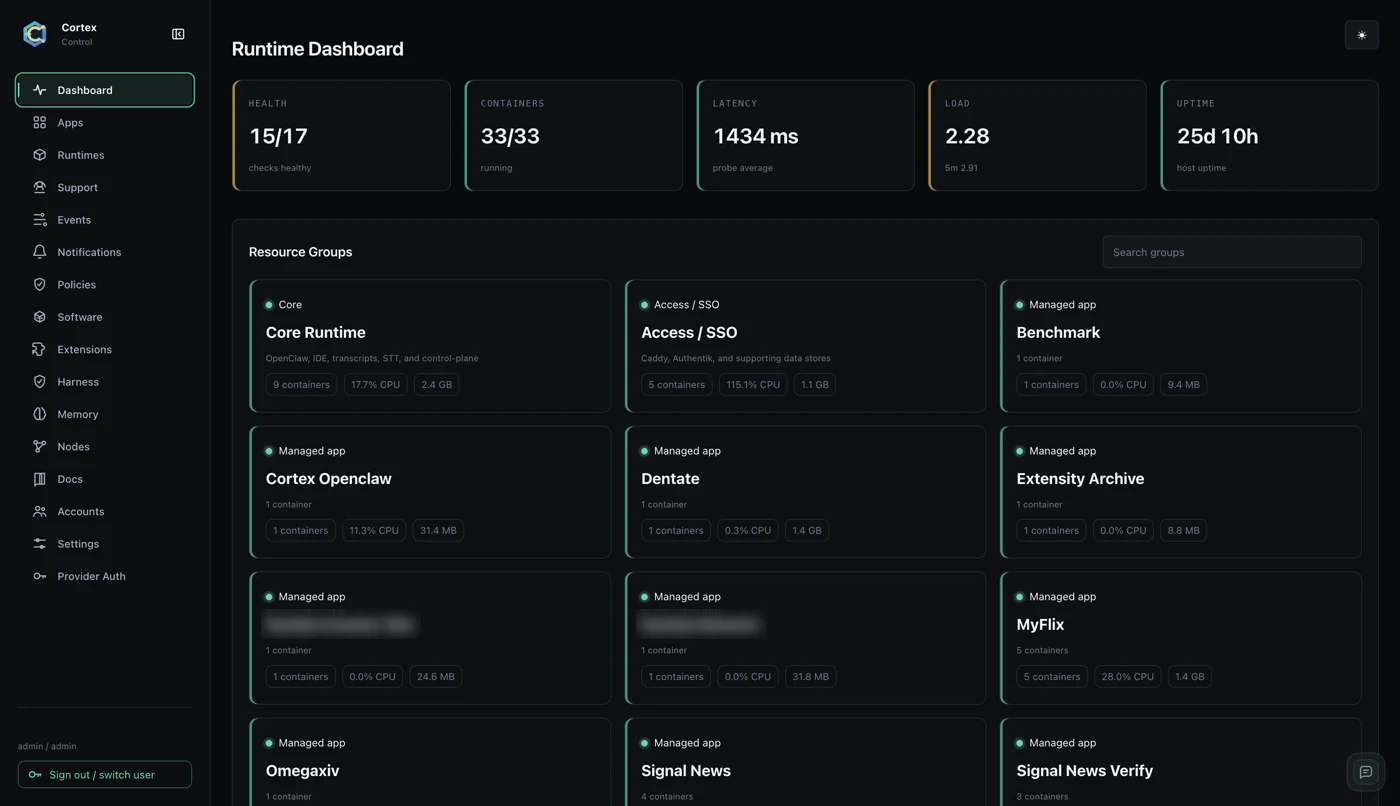Go to Runtimes in the sidebar
Viewport: 1400px width, 806px height.
click(105, 155)
